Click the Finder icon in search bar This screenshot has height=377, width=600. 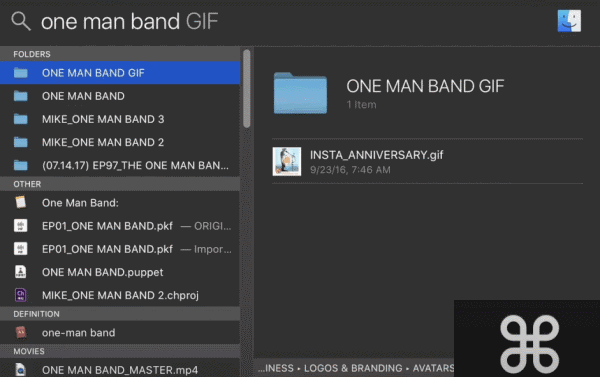pyautogui.click(x=569, y=21)
